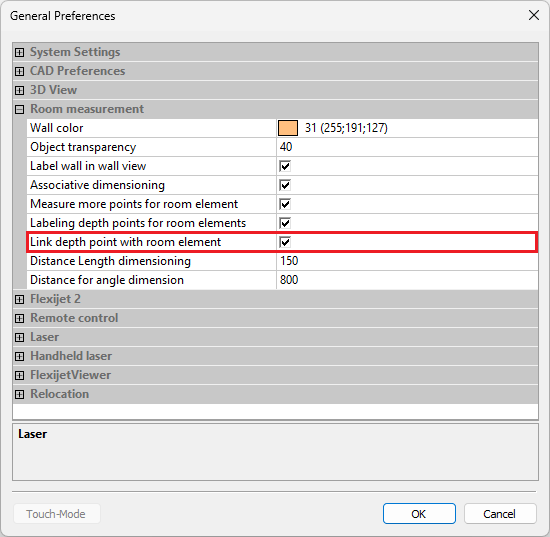Confirm preferences with the OK button
This screenshot has width=550, height=537.
419,514
